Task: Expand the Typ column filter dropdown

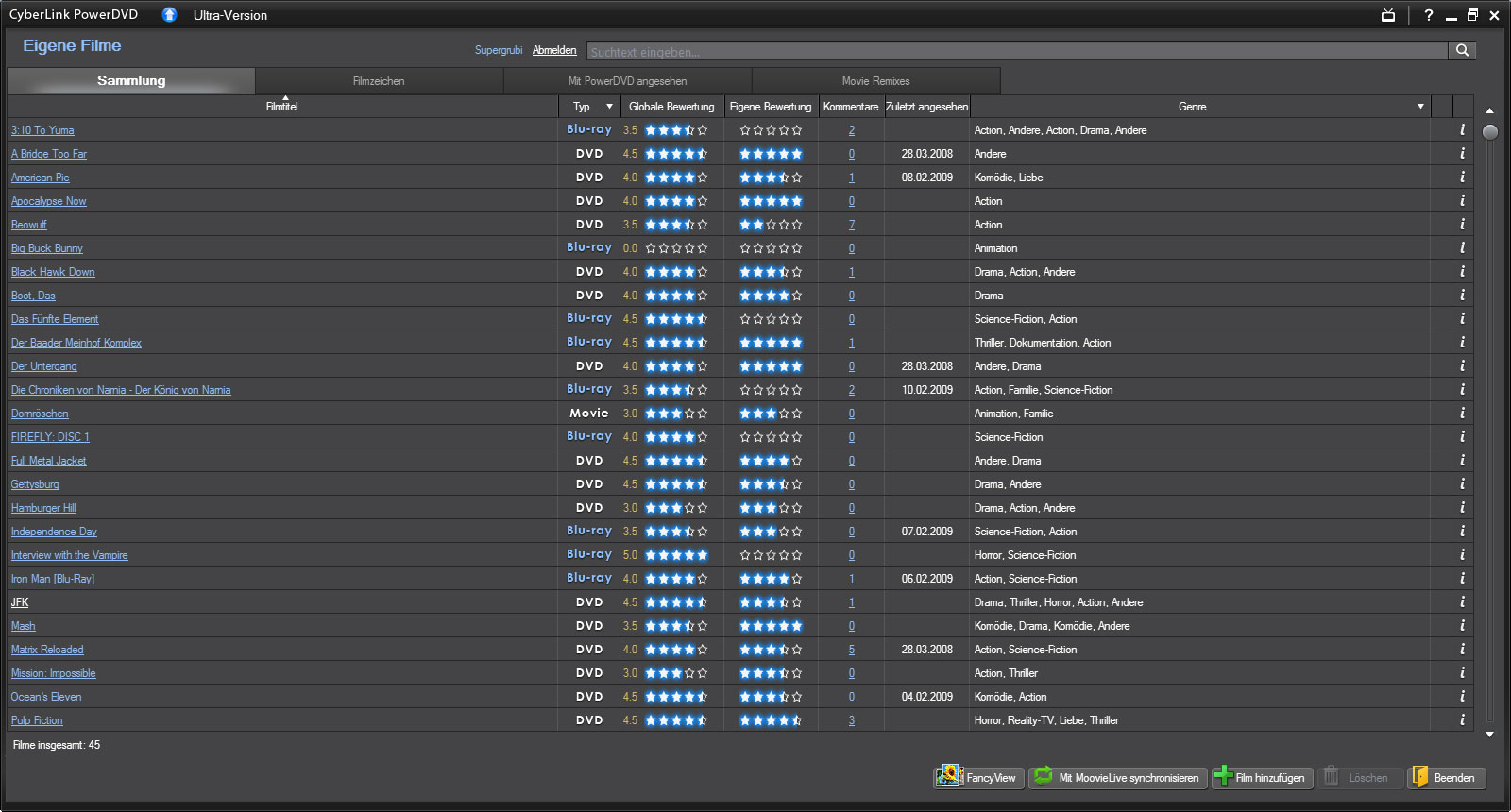Action: pyautogui.click(x=609, y=107)
